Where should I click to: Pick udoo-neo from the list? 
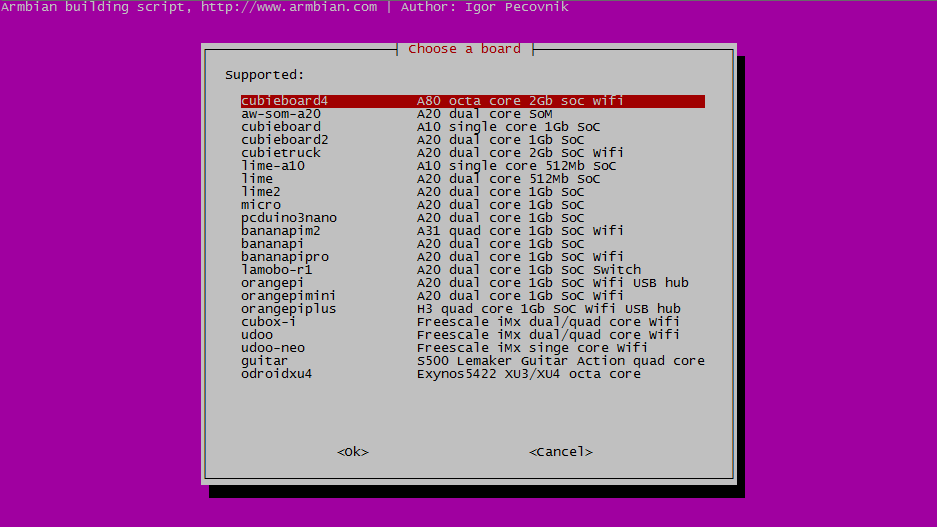pyautogui.click(x=473, y=348)
